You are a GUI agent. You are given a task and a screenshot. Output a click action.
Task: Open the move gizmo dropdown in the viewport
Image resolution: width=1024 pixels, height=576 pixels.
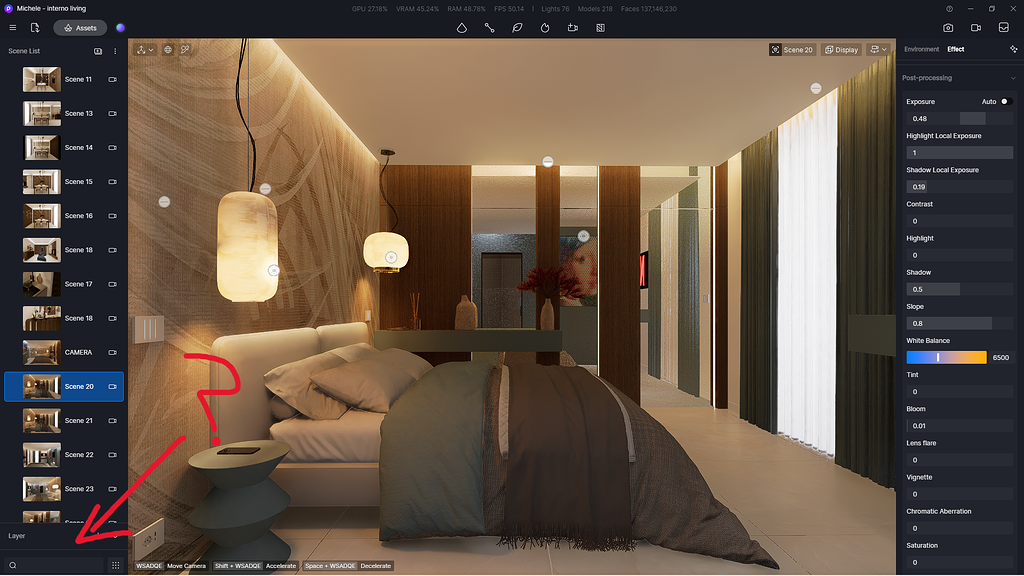pyautogui.click(x=150, y=49)
